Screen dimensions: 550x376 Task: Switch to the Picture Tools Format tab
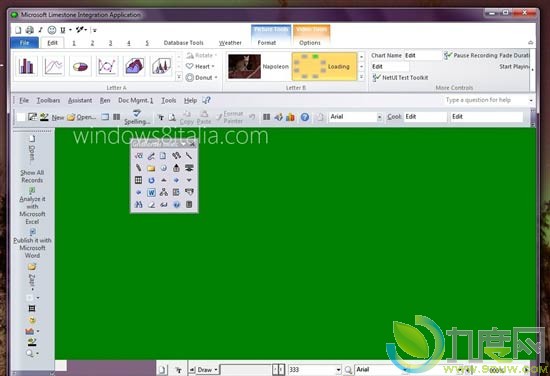(267, 42)
